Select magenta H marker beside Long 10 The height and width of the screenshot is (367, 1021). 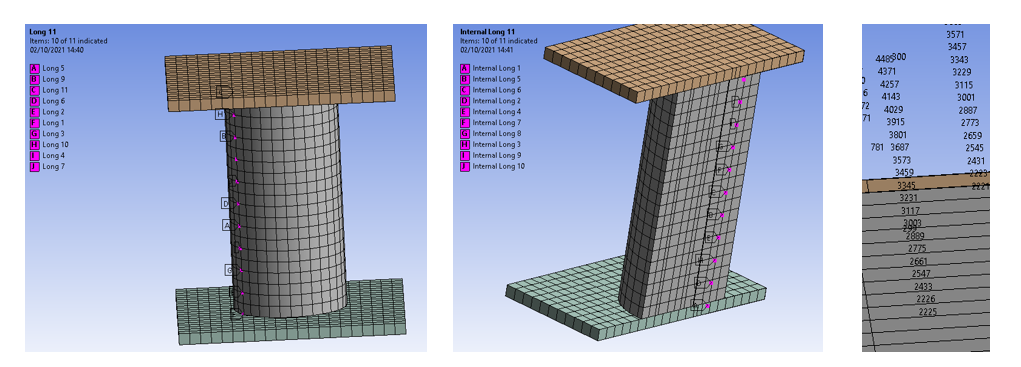35,144
